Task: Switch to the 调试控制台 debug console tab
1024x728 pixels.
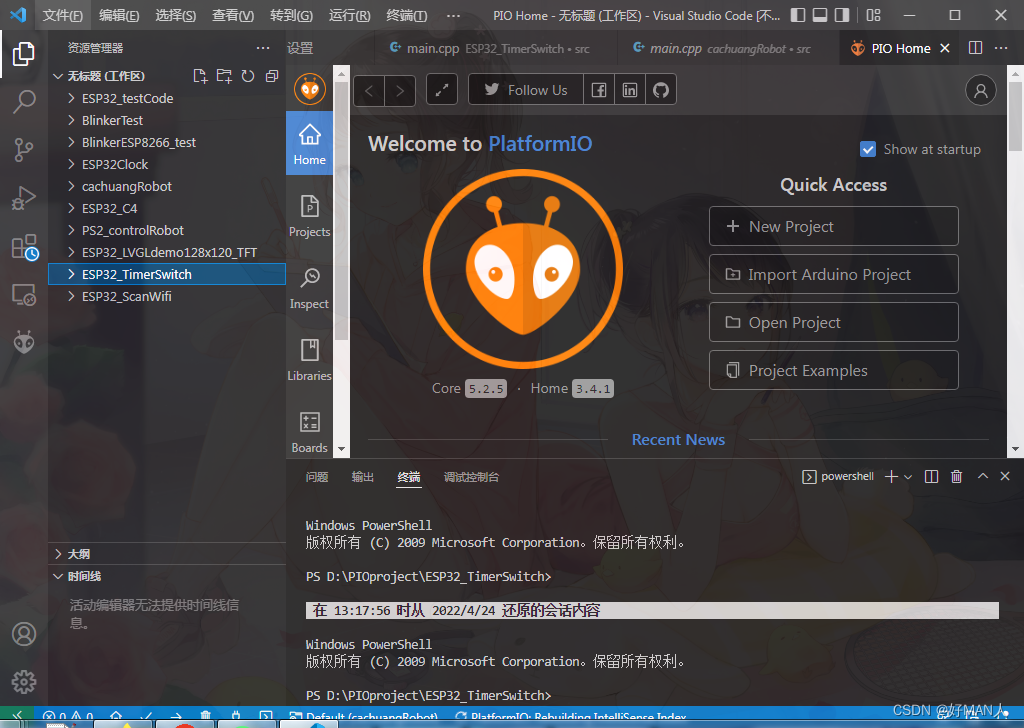Action: 471,477
